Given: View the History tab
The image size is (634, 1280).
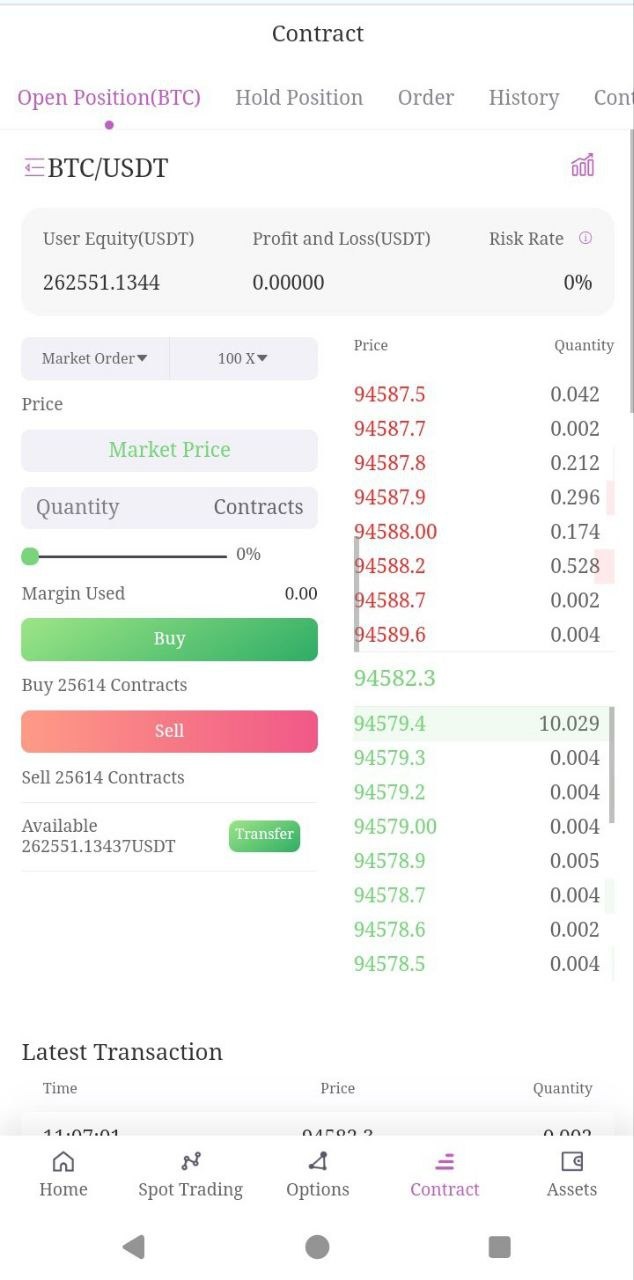Looking at the screenshot, I should (x=523, y=97).
